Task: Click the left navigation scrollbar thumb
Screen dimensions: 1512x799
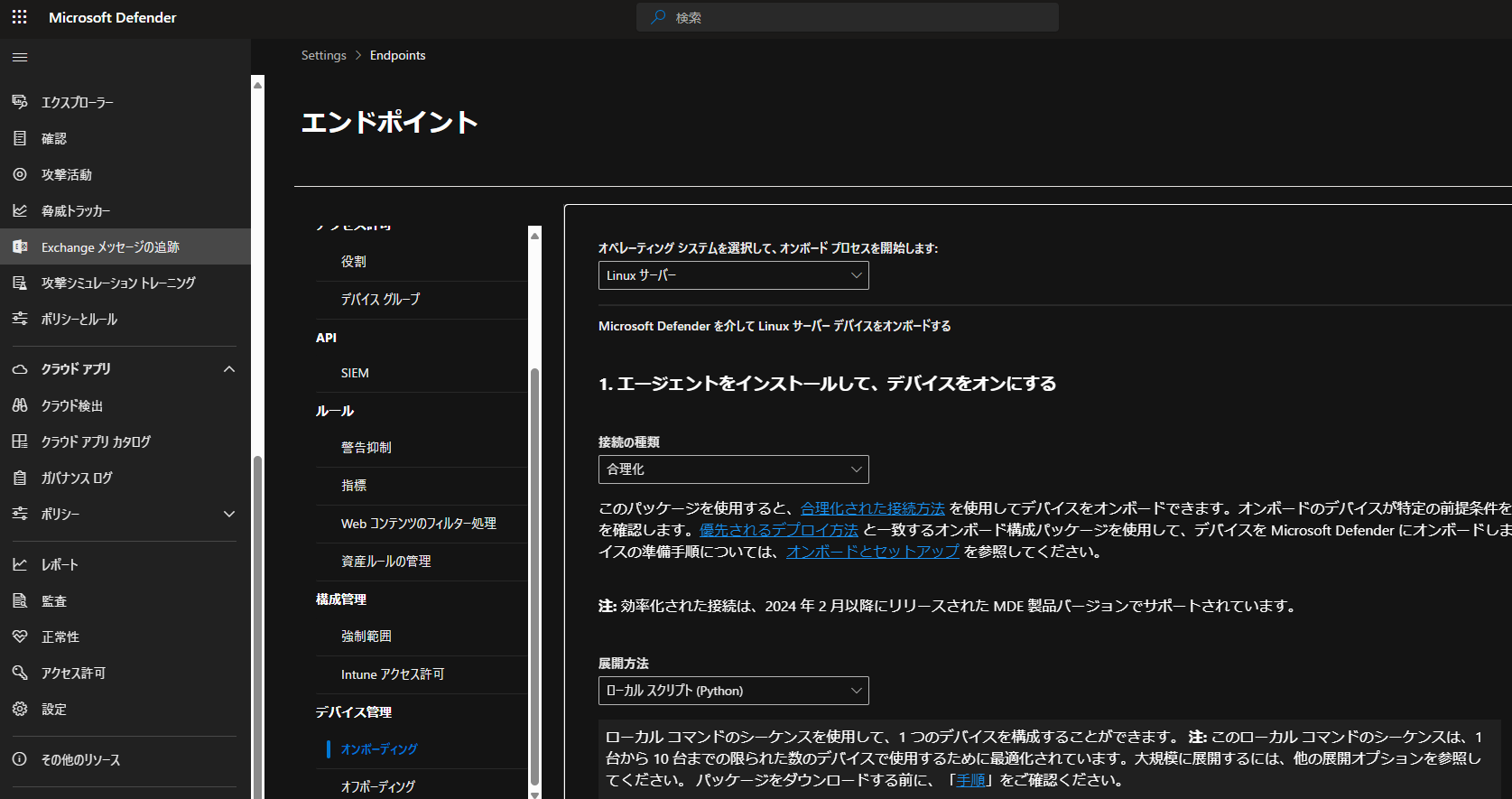Action: tap(257, 627)
